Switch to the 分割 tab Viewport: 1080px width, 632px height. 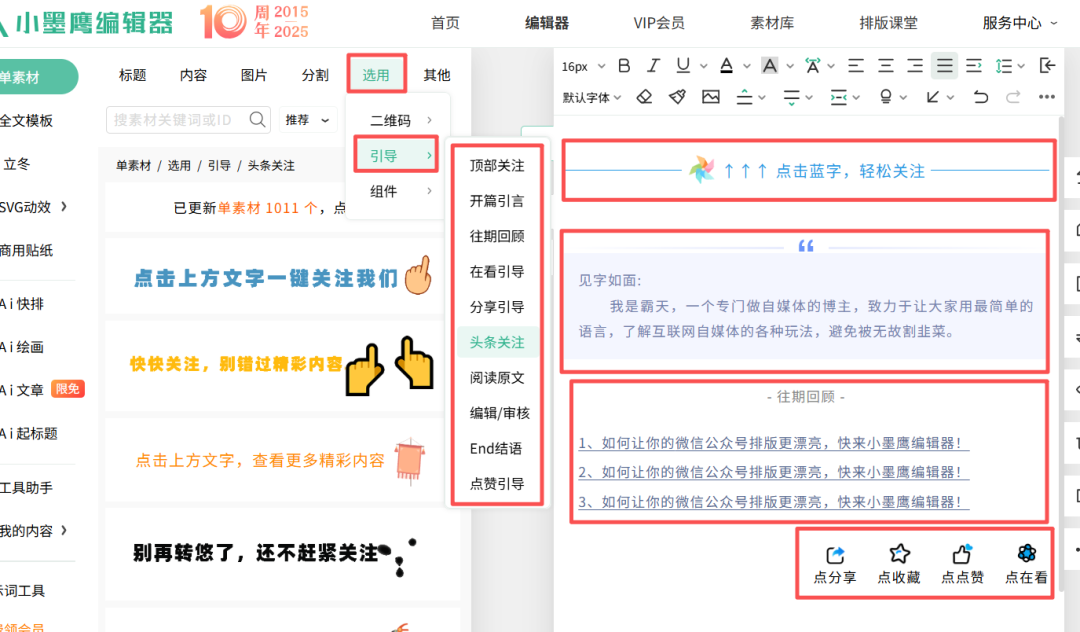coord(315,75)
